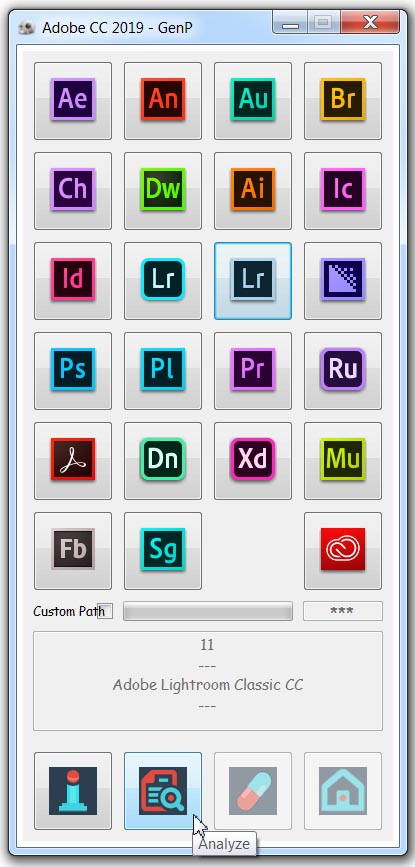
Task: Choose the Dimension (Dn) icon
Action: [163, 461]
